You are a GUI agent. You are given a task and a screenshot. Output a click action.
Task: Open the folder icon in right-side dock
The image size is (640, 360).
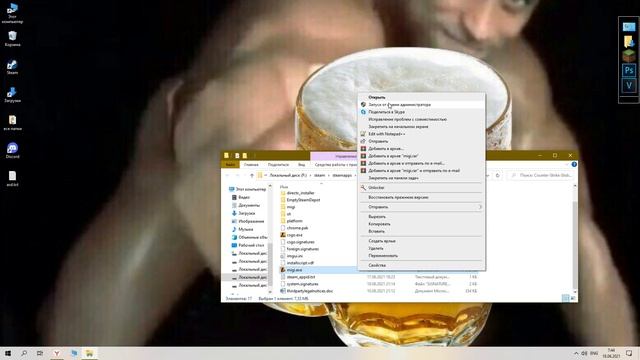point(629,42)
